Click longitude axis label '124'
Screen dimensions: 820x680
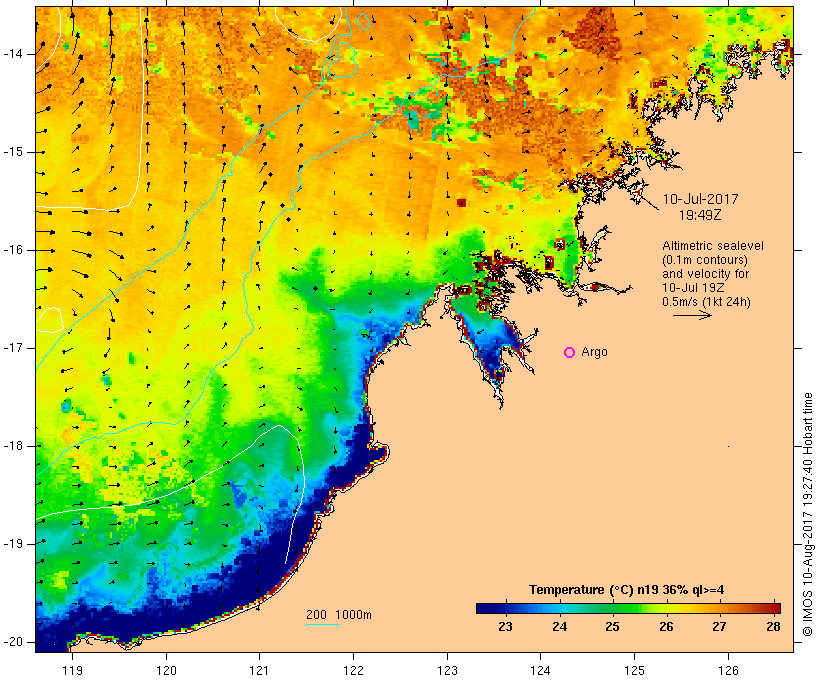(541, 670)
